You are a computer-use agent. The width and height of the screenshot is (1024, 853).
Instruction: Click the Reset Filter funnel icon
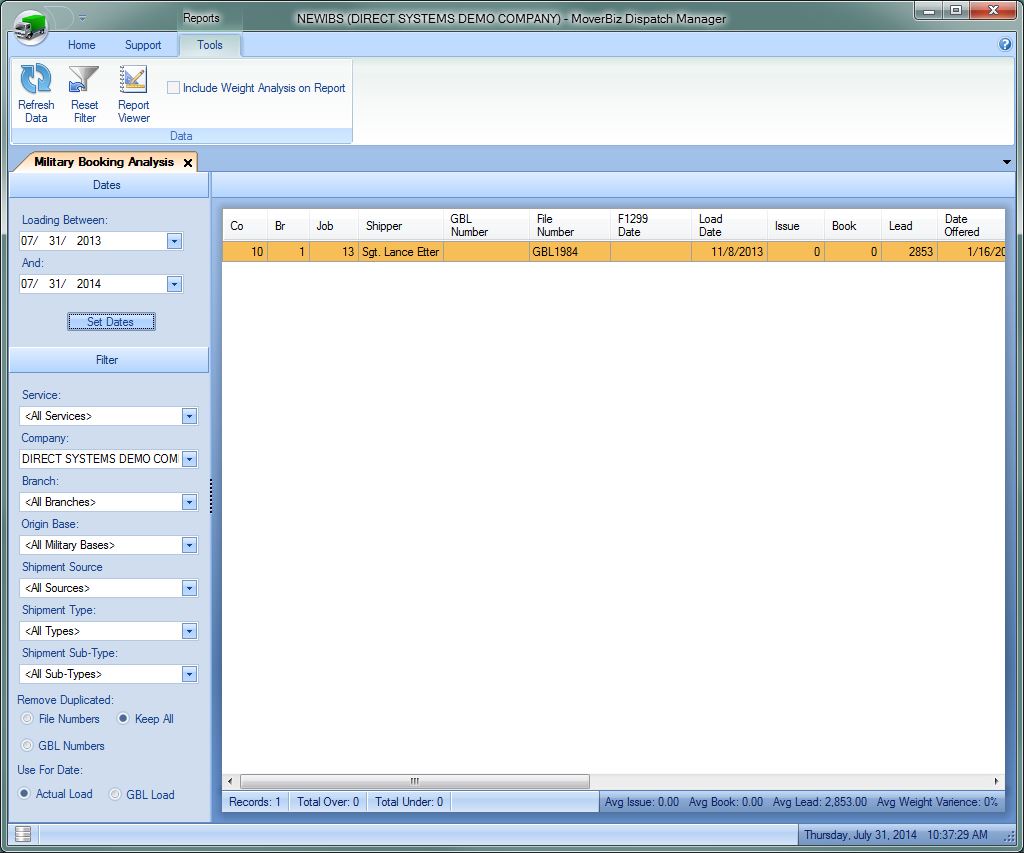(x=84, y=80)
